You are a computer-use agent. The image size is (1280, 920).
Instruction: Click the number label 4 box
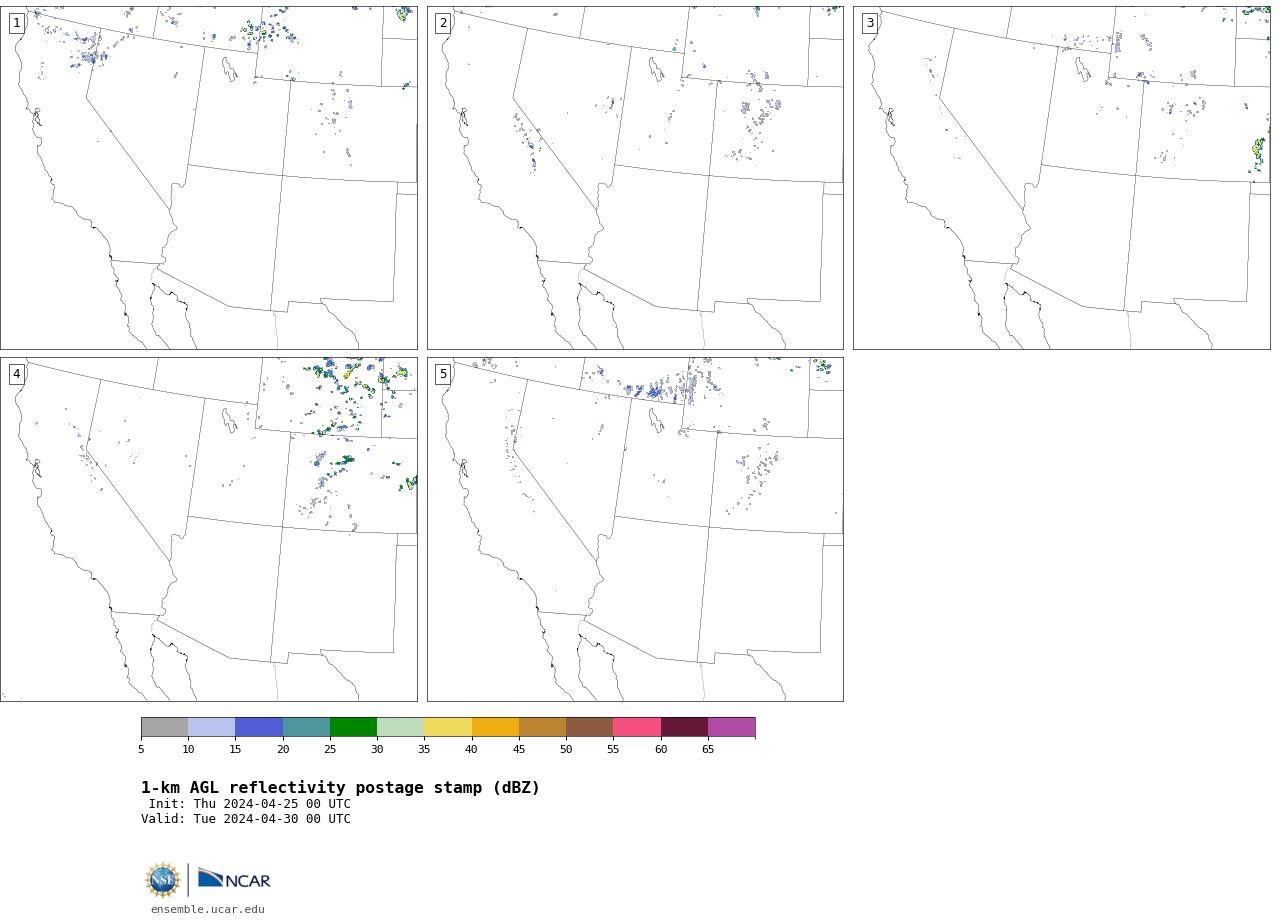16,374
